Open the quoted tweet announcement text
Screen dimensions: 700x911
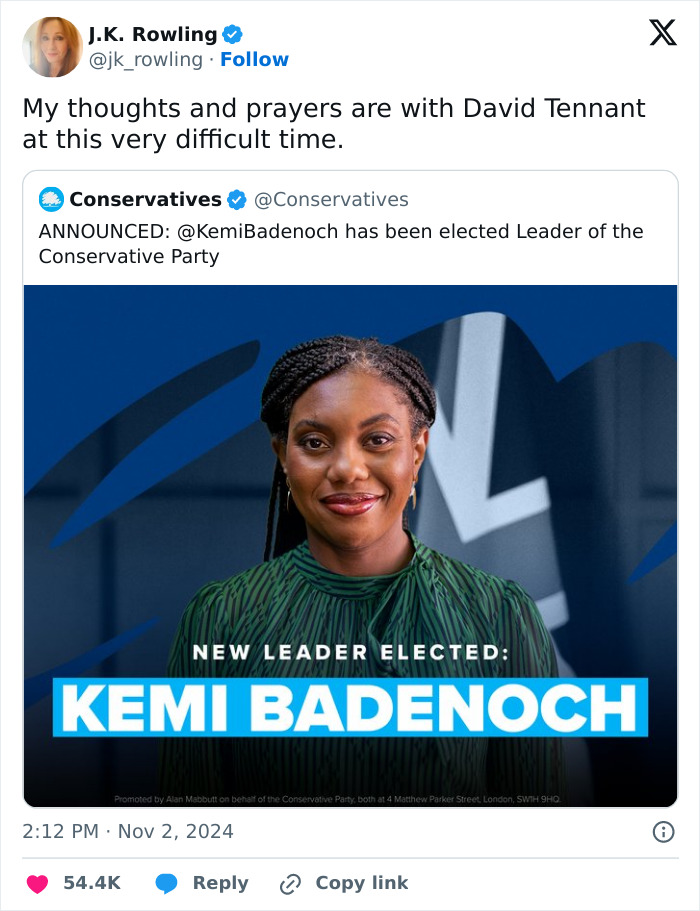[341, 243]
